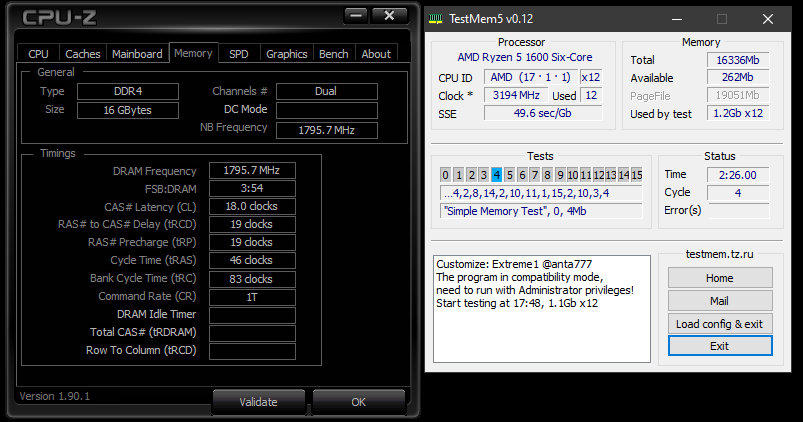Select highlighted test box 4

(x=497, y=175)
